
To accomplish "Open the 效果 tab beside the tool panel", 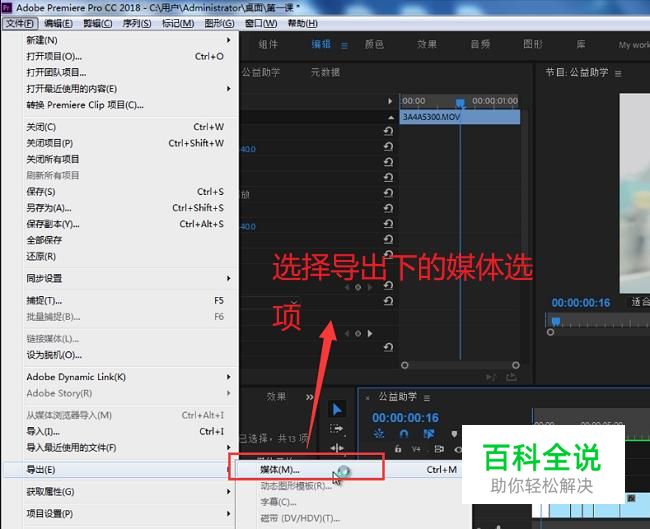I will 276,397.
